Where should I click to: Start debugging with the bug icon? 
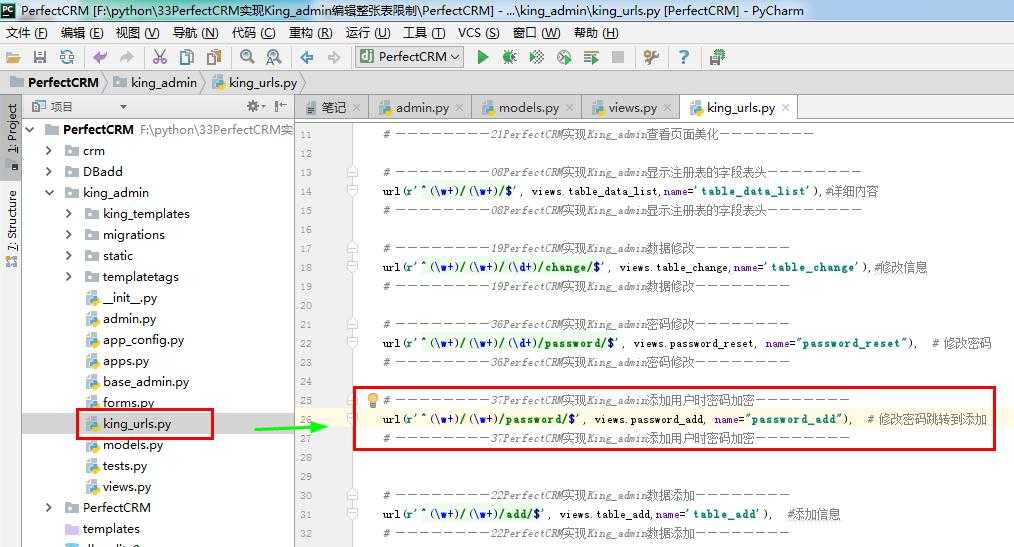(510, 58)
